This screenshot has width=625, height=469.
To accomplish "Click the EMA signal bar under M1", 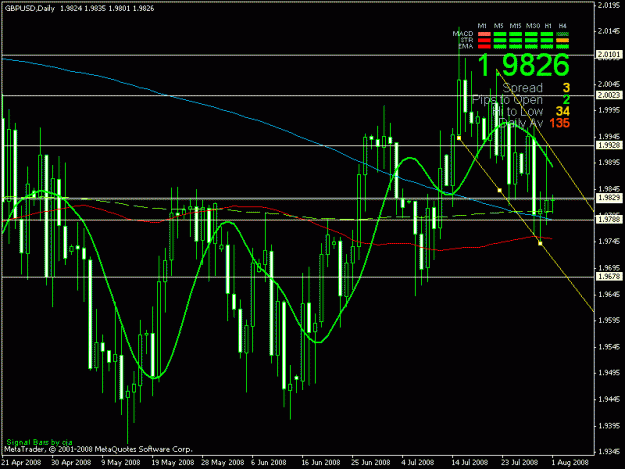I will tap(484, 46).
